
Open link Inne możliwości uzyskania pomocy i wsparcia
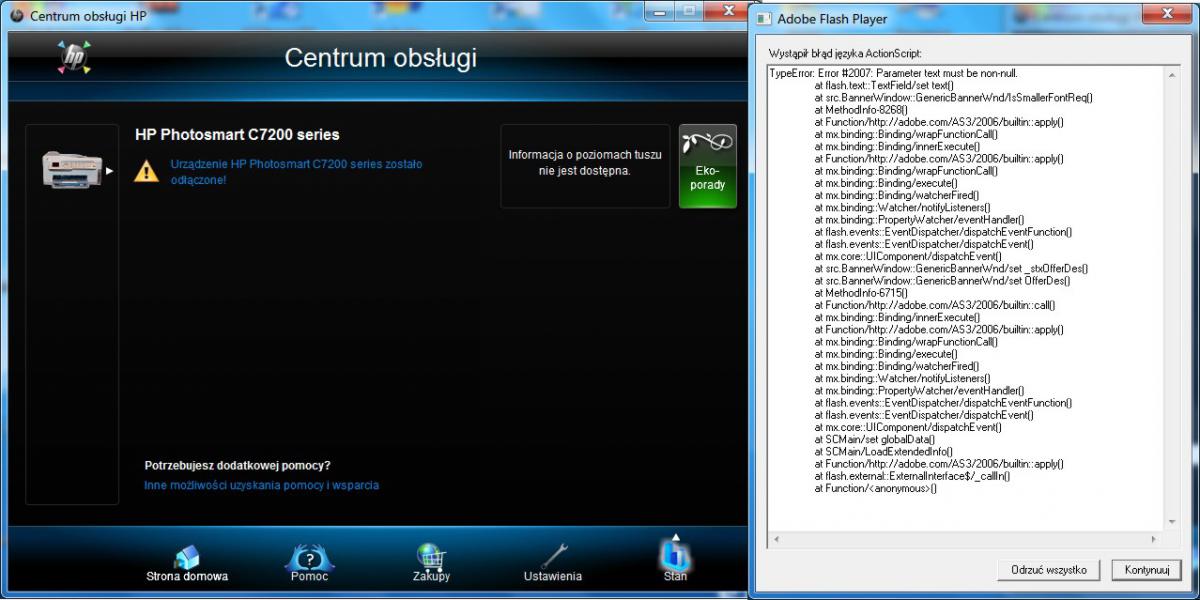point(262,485)
